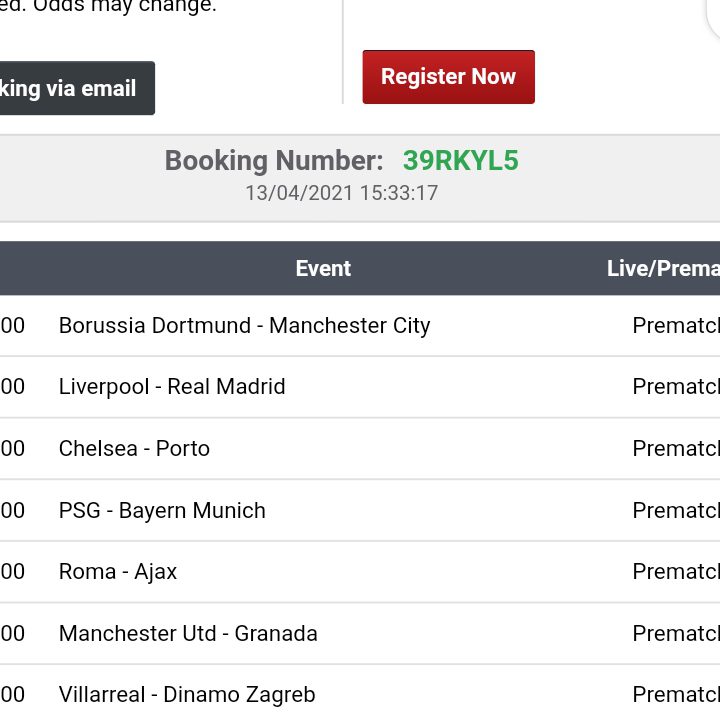Image resolution: width=720 pixels, height=719 pixels.
Task: Select the Roma - Ajax match
Action: click(x=118, y=572)
